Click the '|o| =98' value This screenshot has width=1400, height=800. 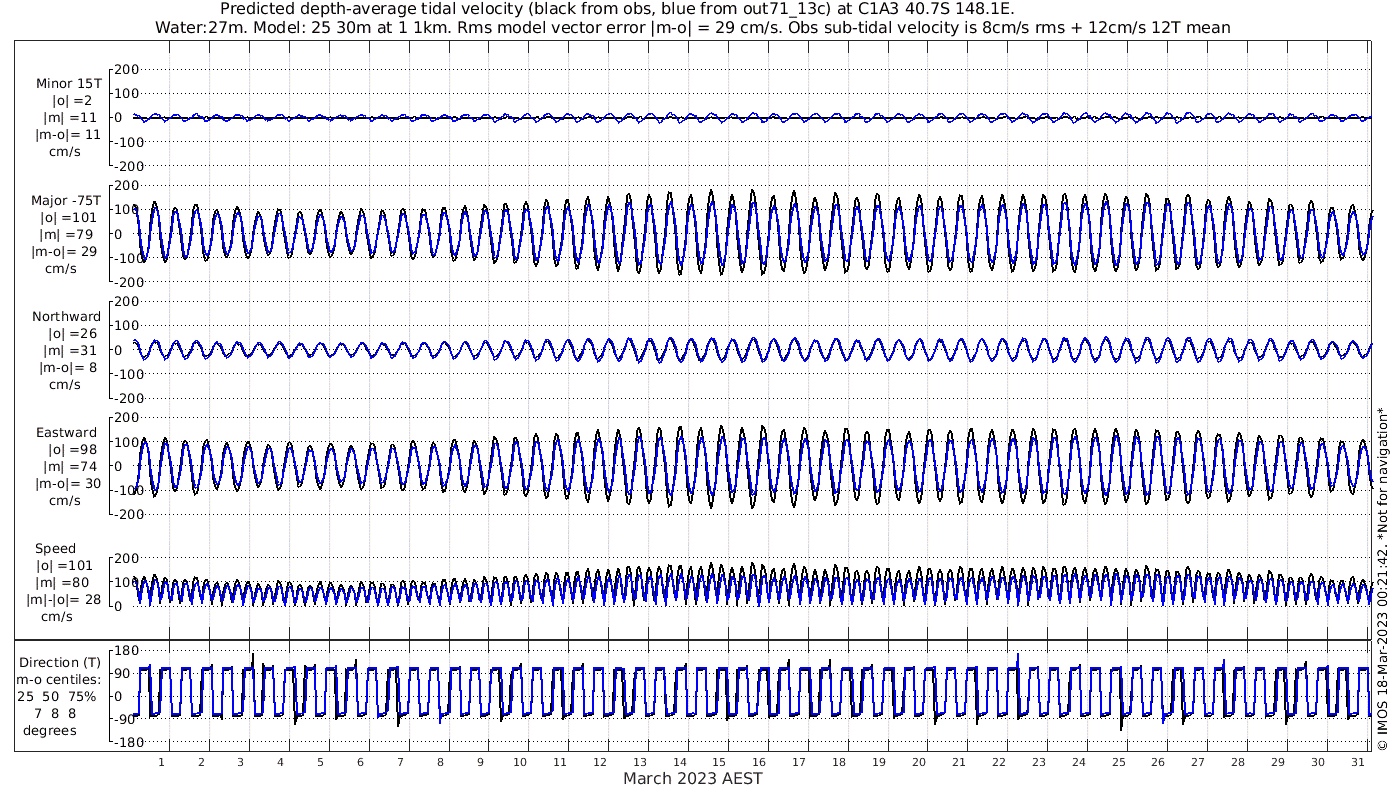(71, 450)
